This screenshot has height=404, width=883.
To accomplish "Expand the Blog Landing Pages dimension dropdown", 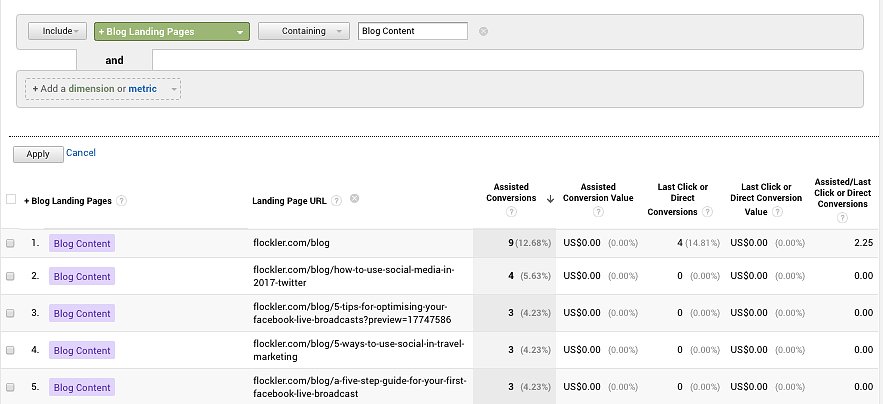I will [172, 32].
